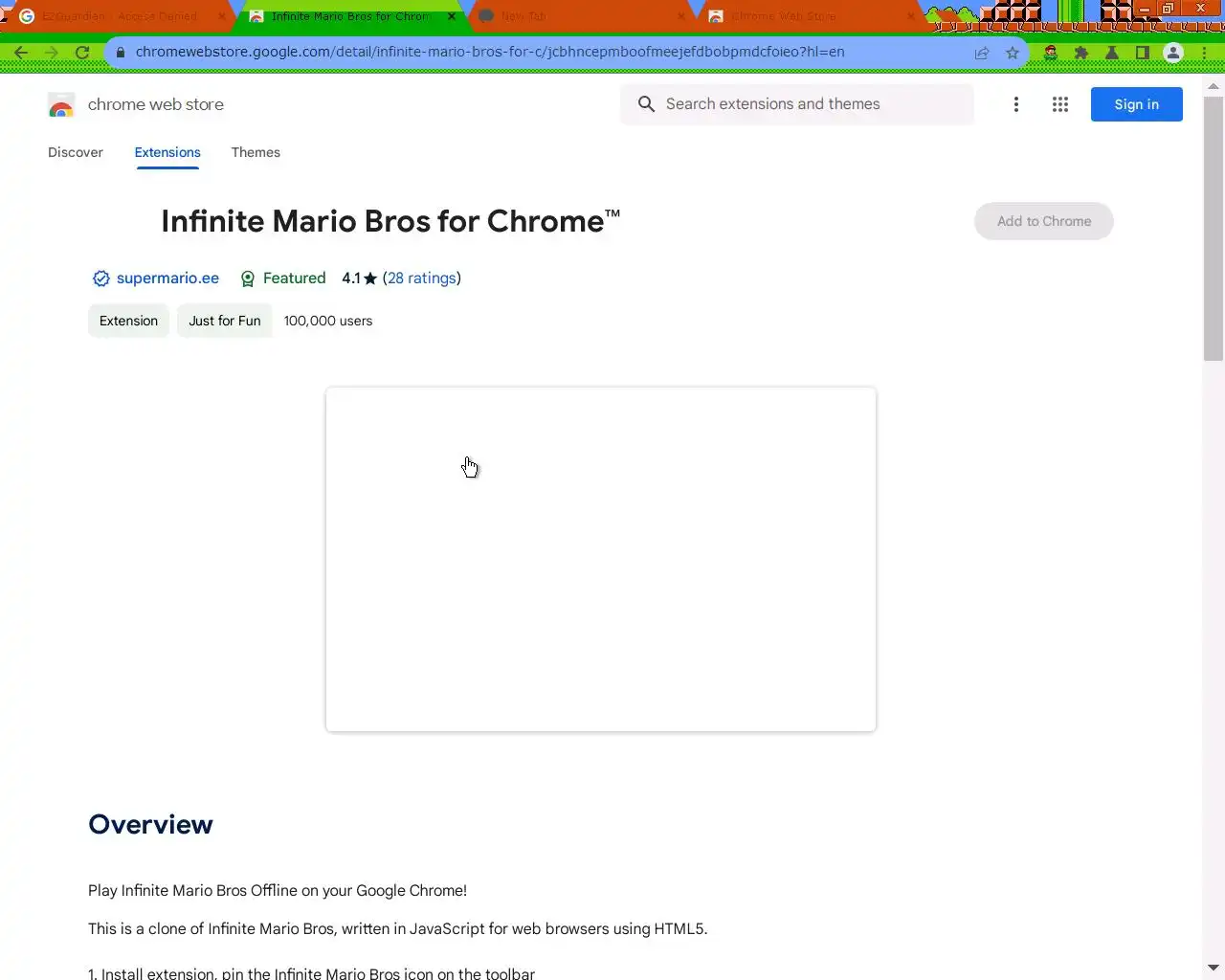Close the Infinite Mario Bros tab
Image resolution: width=1225 pixels, height=980 pixels.
click(x=452, y=16)
